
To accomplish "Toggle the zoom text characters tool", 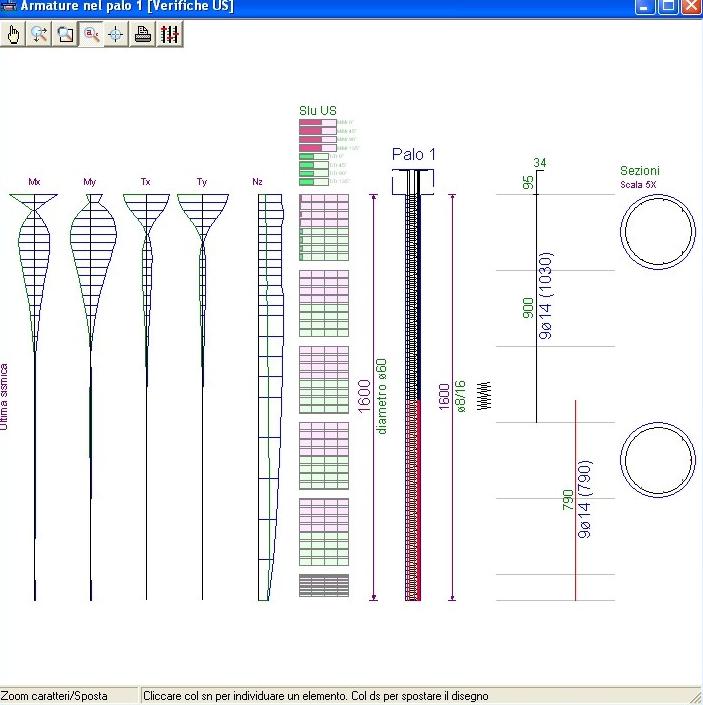I will coord(91,34).
